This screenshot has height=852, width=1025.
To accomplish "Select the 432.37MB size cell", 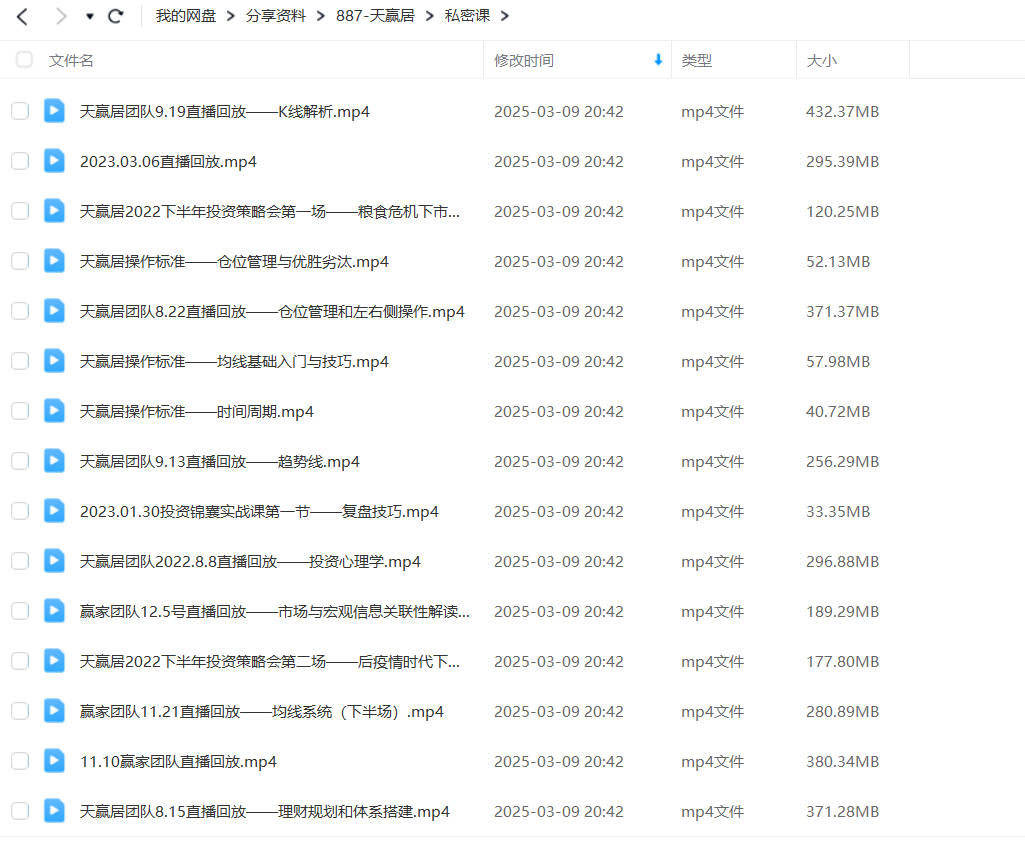I will click(842, 112).
